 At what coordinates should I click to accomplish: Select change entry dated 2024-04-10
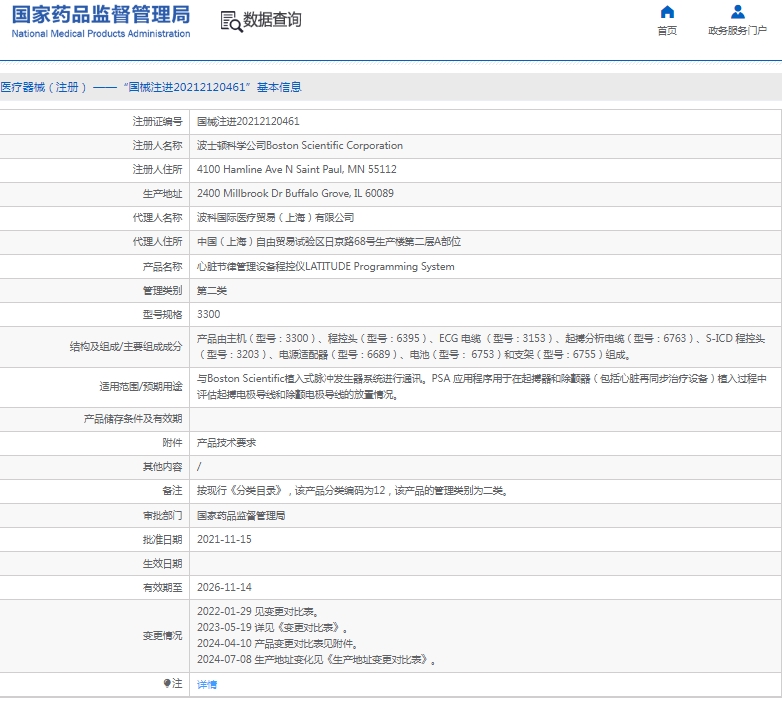277,644
